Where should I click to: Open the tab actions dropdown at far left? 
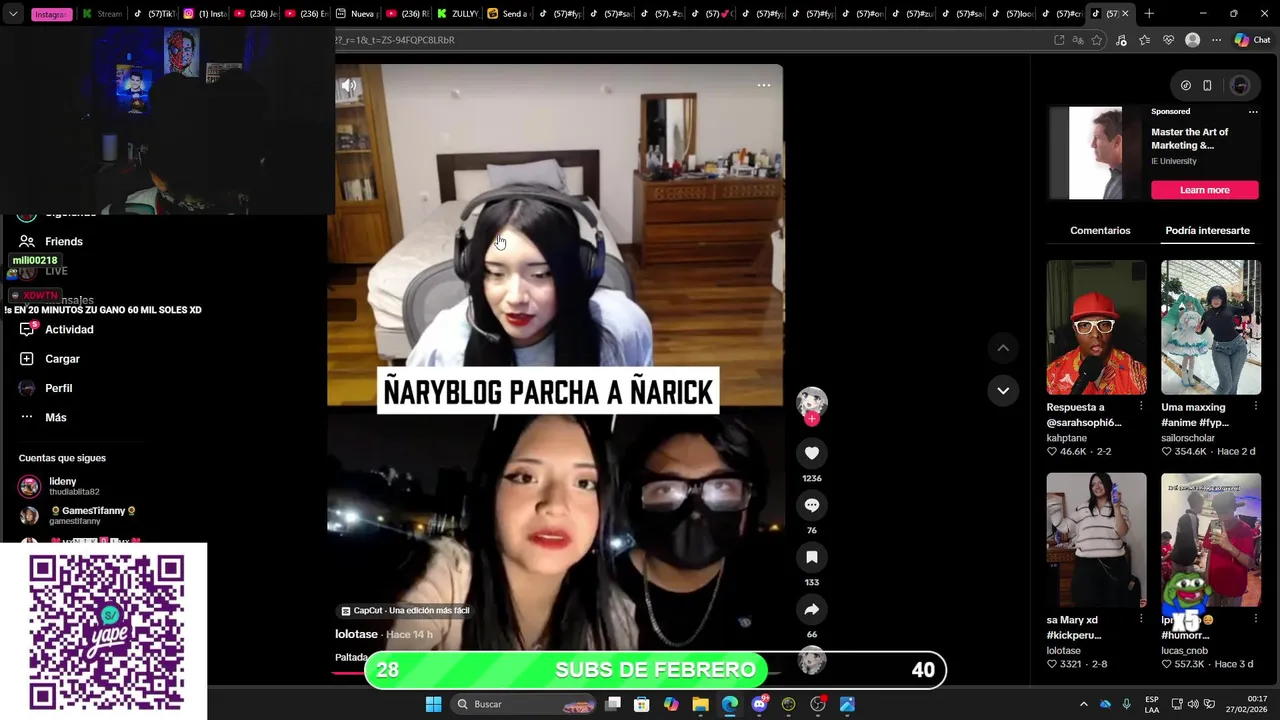(x=13, y=14)
